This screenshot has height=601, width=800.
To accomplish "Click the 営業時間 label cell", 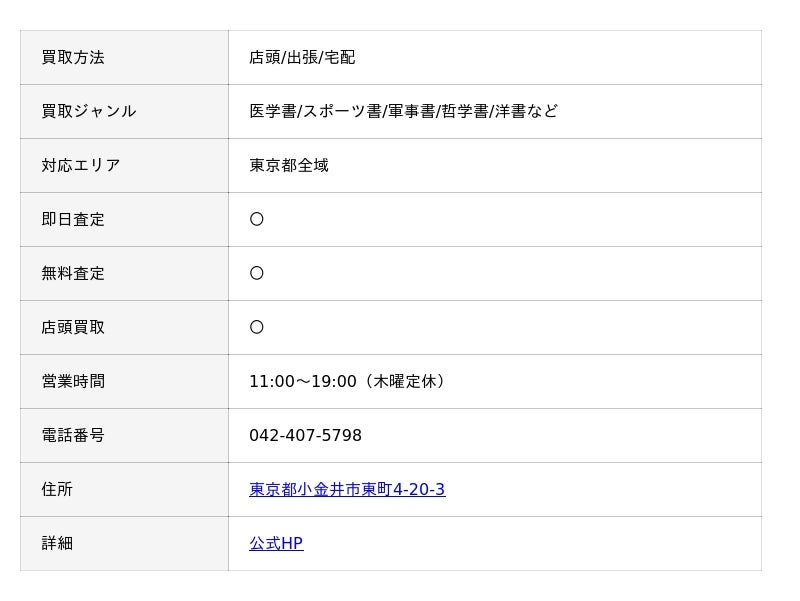I will [x=73, y=382].
